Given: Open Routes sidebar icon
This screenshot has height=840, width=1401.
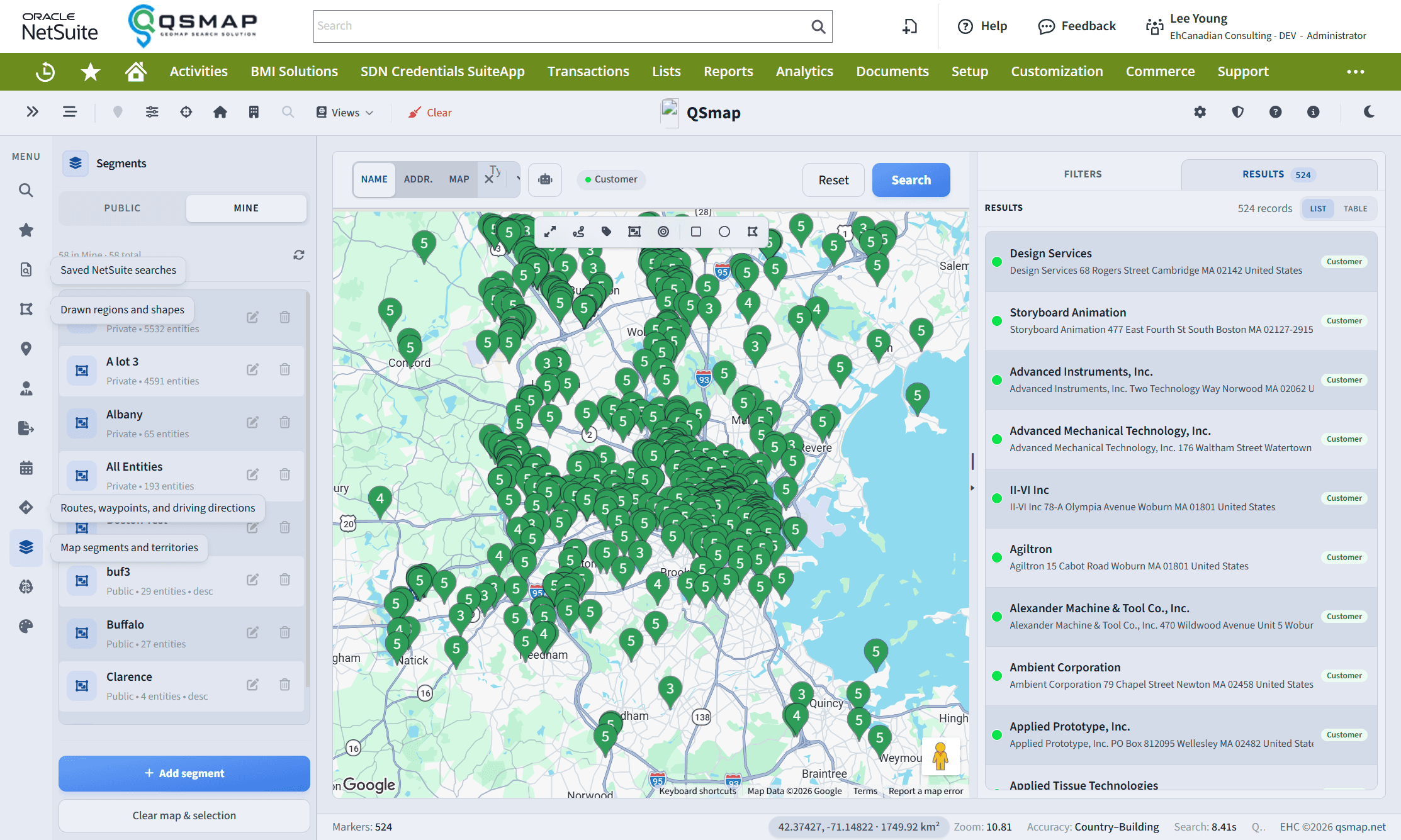Looking at the screenshot, I should 26,507.
